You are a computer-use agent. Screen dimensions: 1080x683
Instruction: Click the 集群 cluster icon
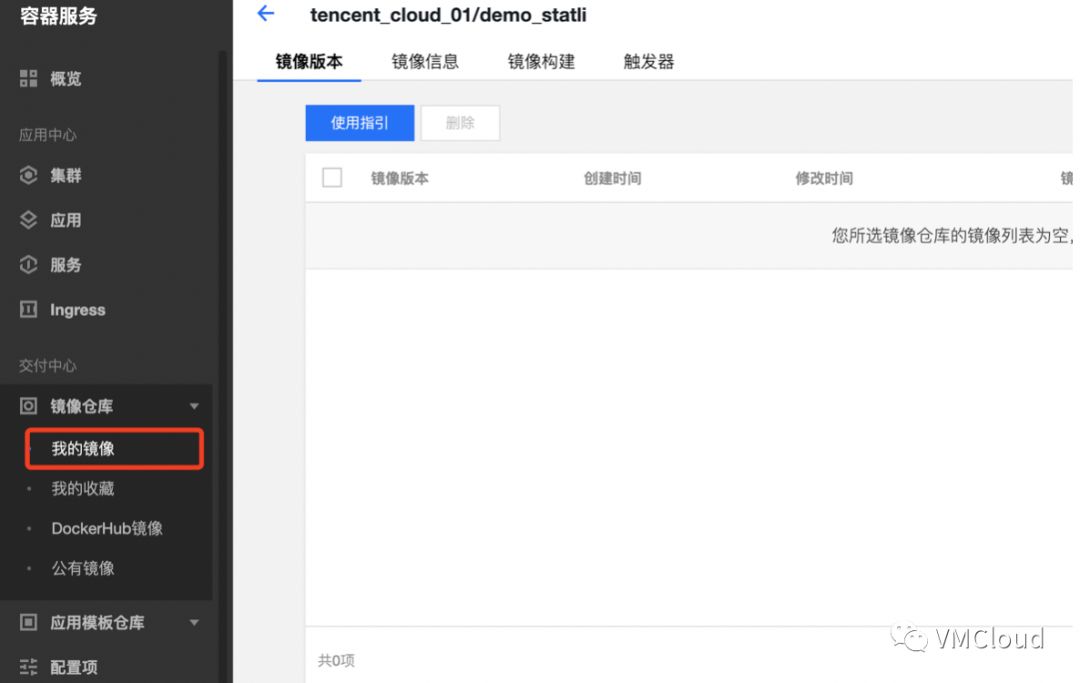click(x=28, y=175)
